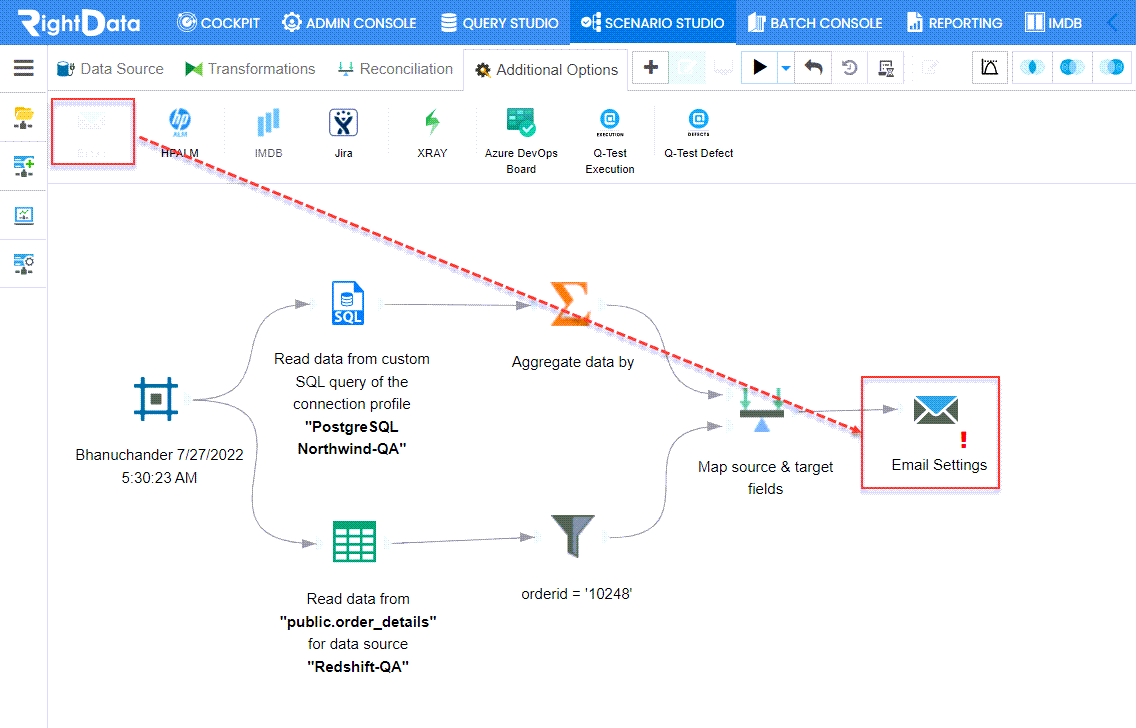Click the add new scenario icon with green plus
The height and width of the screenshot is (728, 1136).
24,166
